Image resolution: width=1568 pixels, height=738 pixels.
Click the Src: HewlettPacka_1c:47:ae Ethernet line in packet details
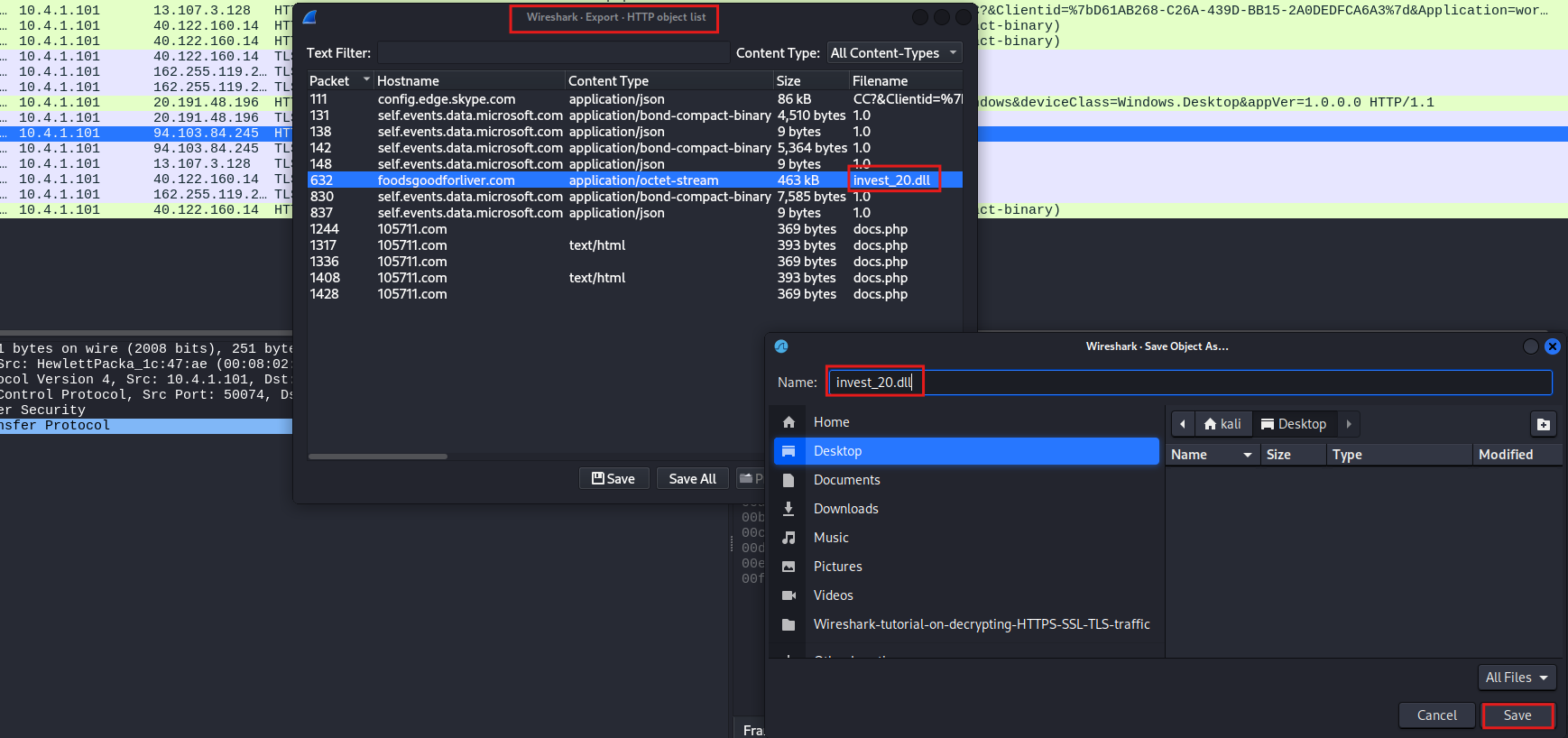(x=146, y=364)
